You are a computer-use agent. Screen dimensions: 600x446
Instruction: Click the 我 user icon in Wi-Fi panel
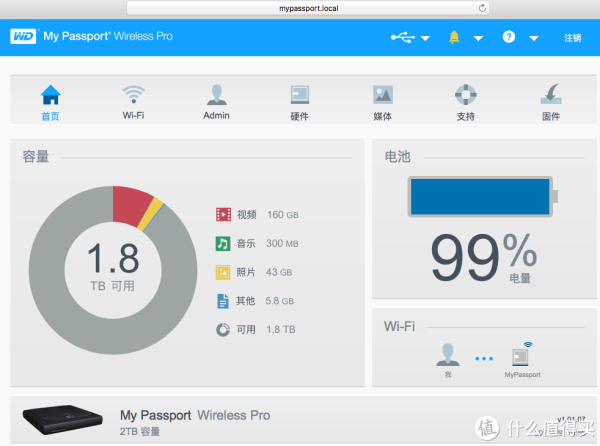[x=447, y=355]
